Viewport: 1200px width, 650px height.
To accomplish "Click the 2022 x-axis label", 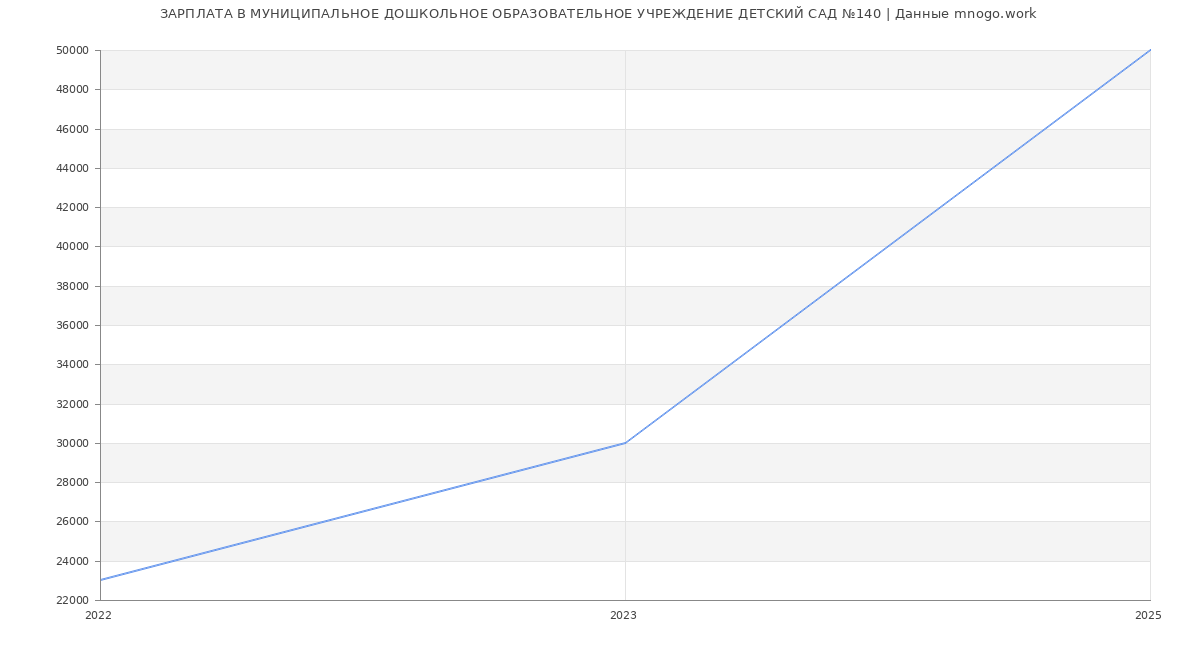I will [99, 615].
